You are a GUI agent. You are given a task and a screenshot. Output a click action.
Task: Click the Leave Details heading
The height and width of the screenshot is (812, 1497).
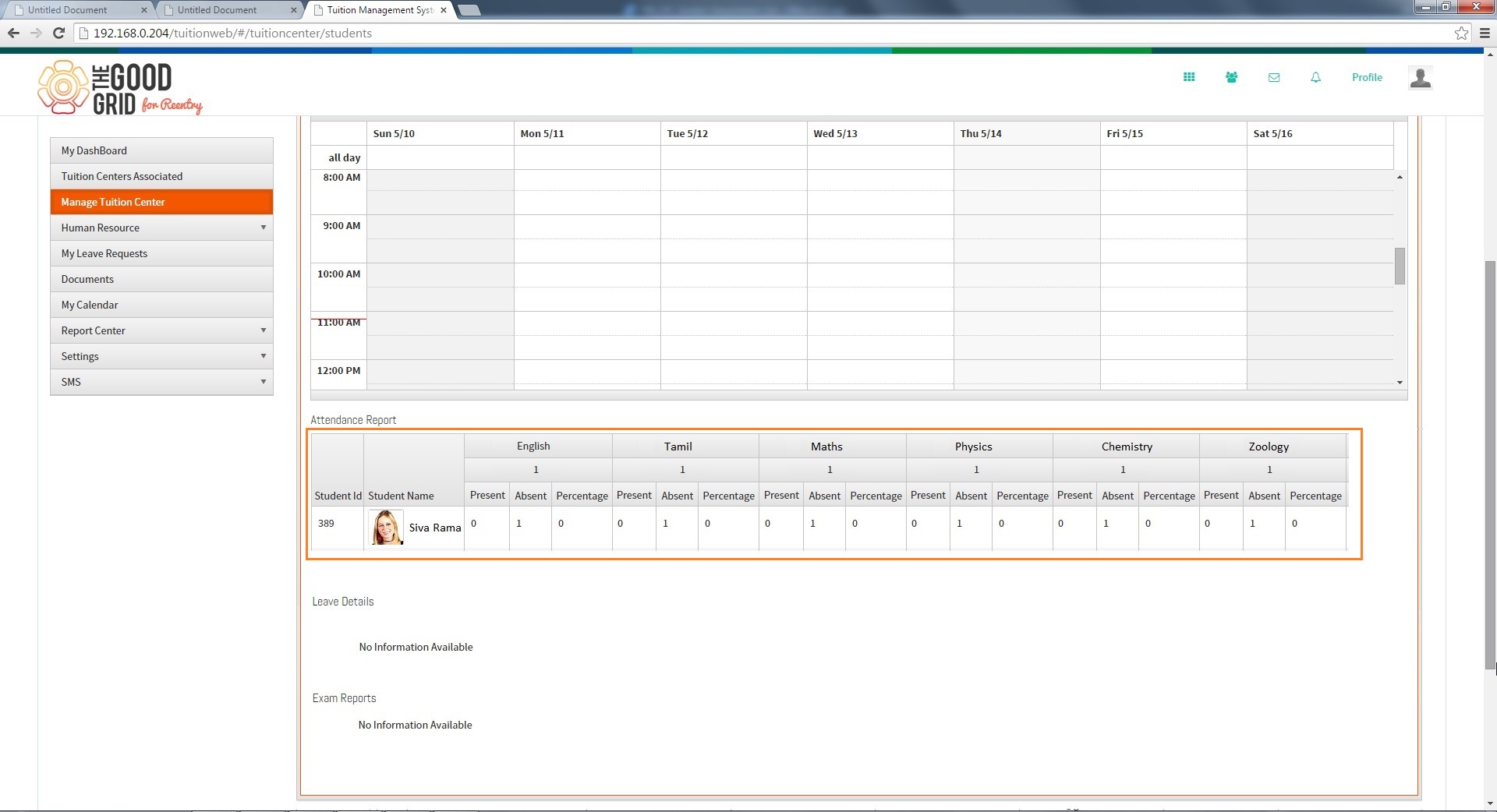click(x=343, y=602)
